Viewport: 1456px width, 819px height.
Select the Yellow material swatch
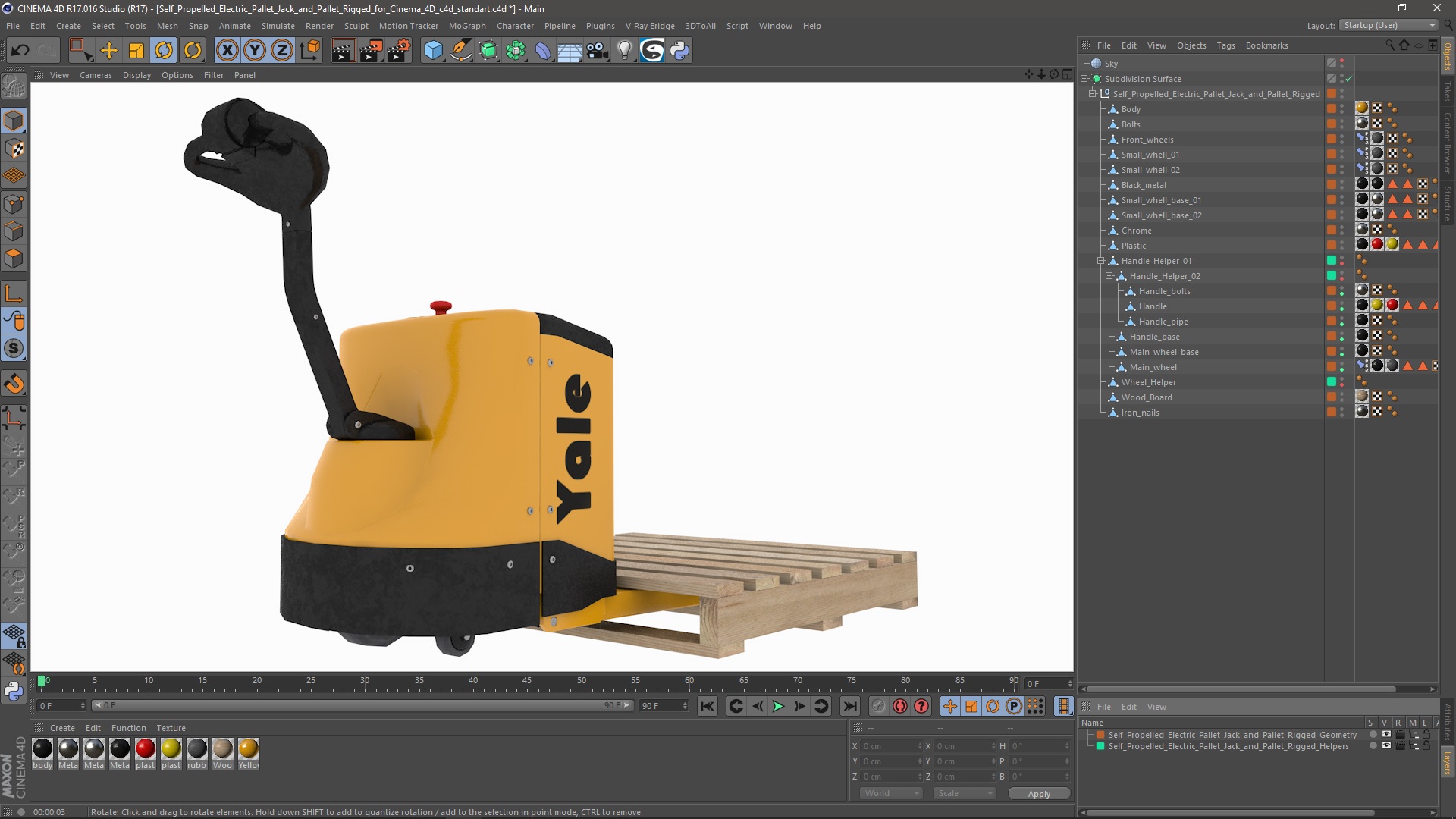[248, 749]
